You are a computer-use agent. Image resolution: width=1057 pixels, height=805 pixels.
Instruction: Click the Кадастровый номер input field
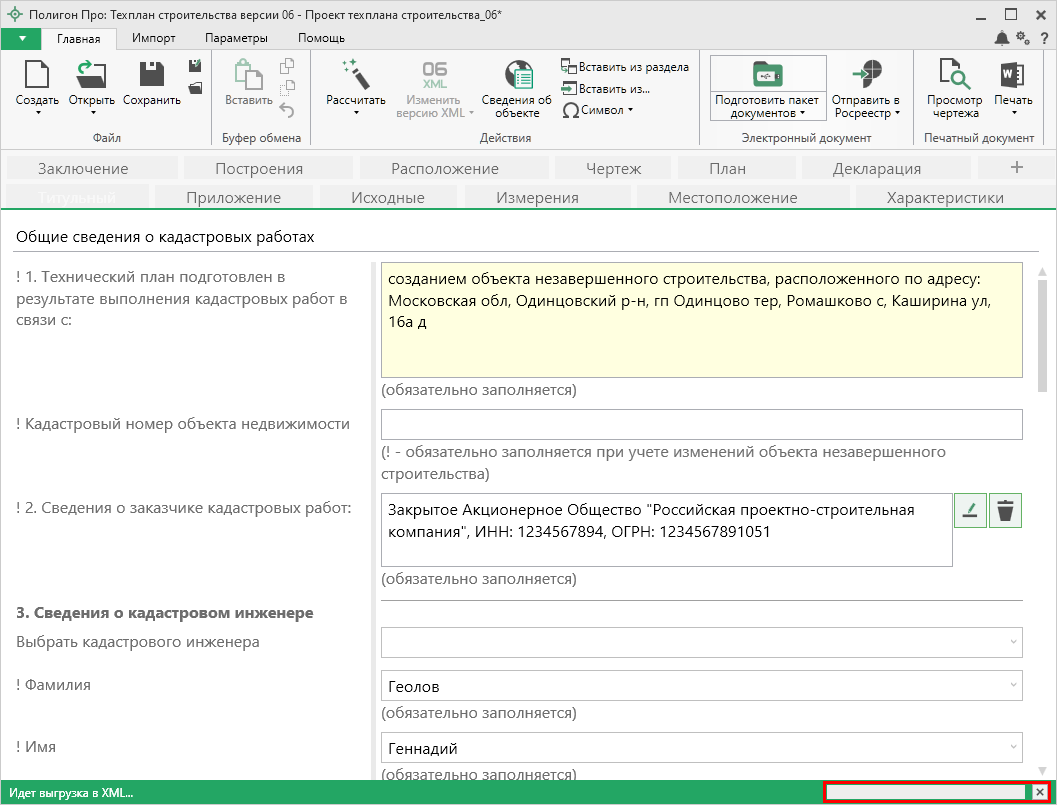tap(701, 425)
